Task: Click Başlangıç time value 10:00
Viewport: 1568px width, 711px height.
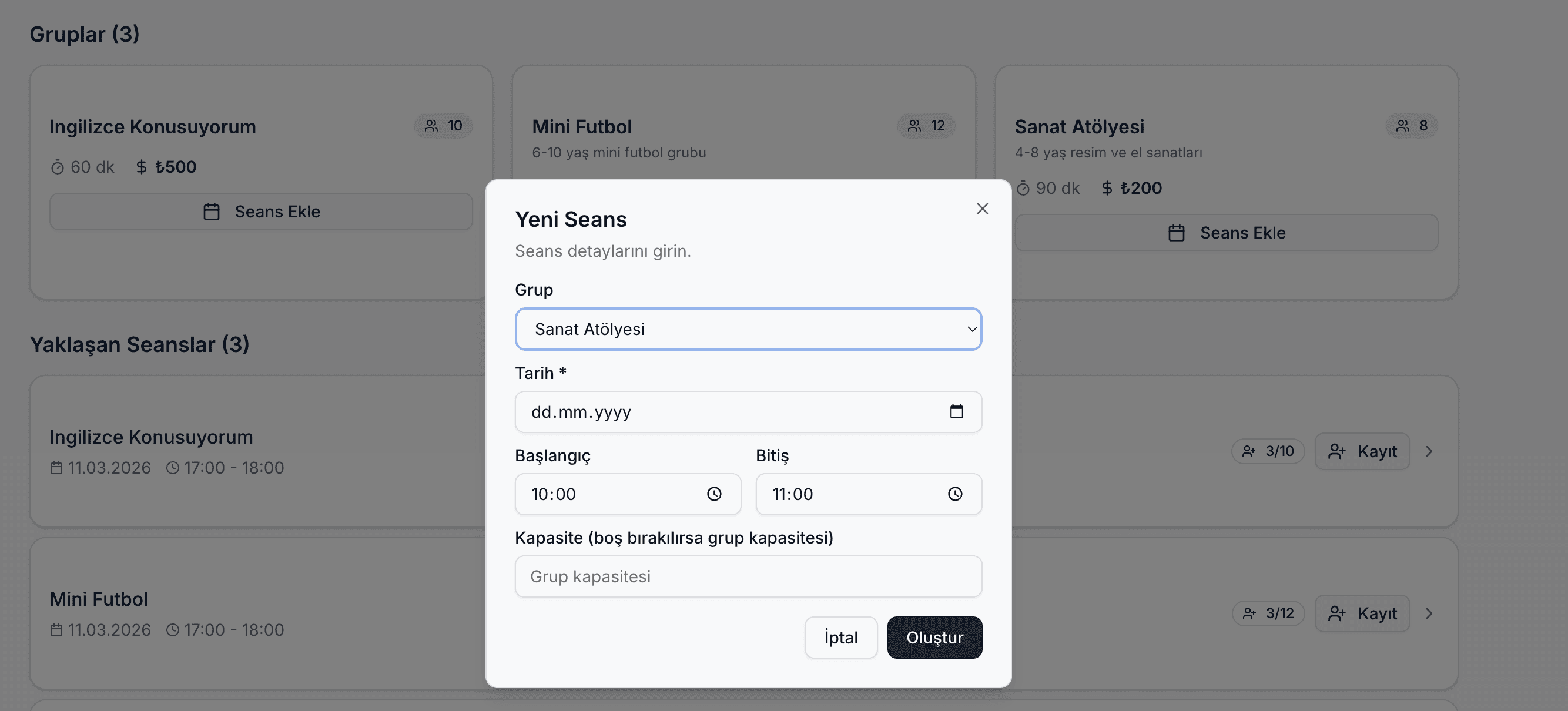Action: pos(553,494)
